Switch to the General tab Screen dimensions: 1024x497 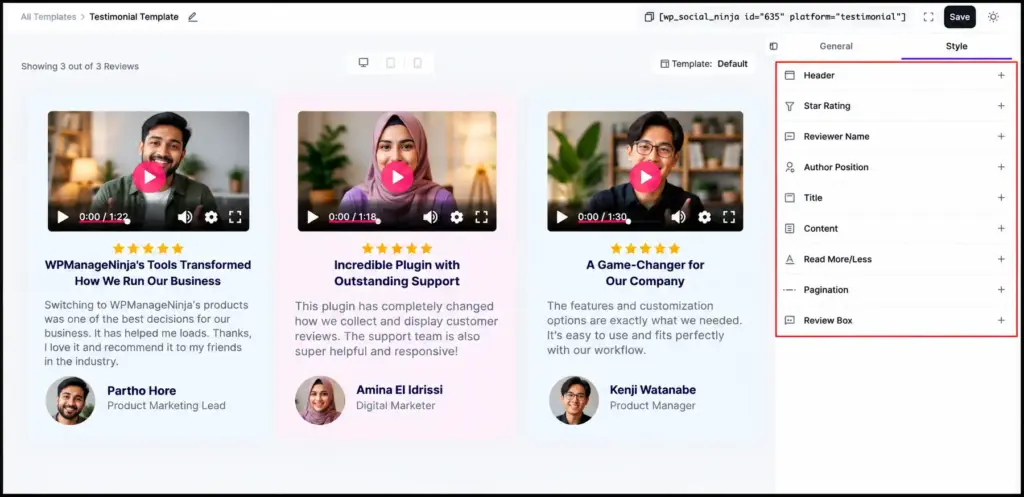point(836,46)
